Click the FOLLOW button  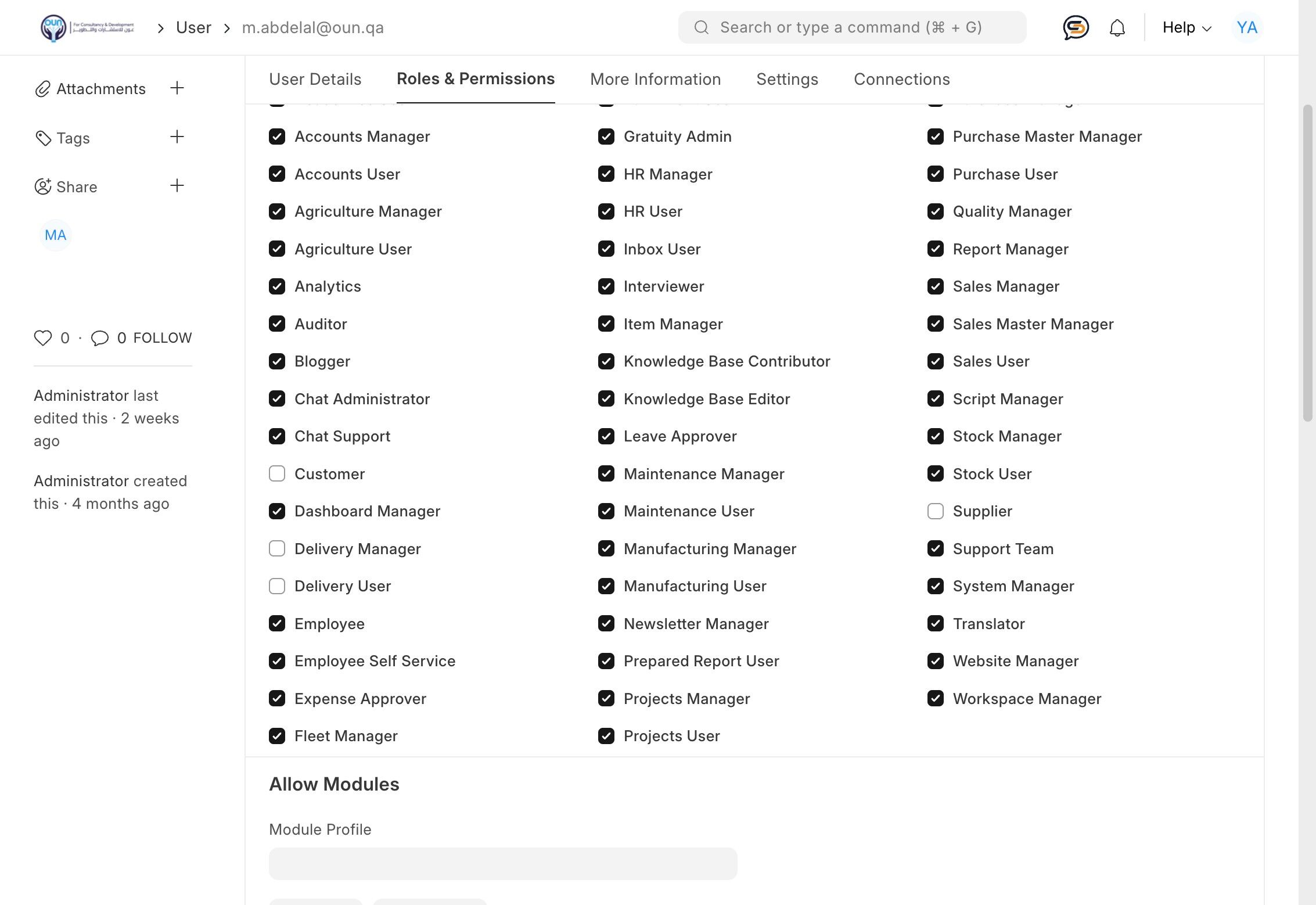[x=162, y=337]
